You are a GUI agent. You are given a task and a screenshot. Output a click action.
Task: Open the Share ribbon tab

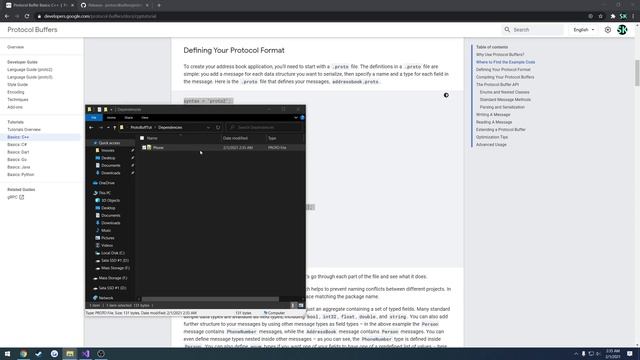tap(129, 118)
